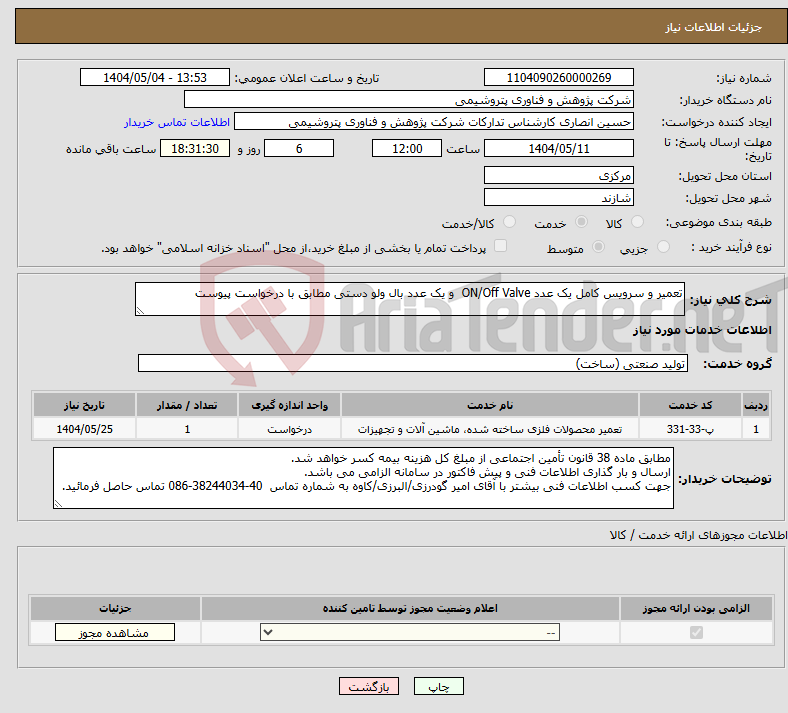
Task: Click the توضیحات خریدار notes text area
Action: pyautogui.click(x=363, y=478)
